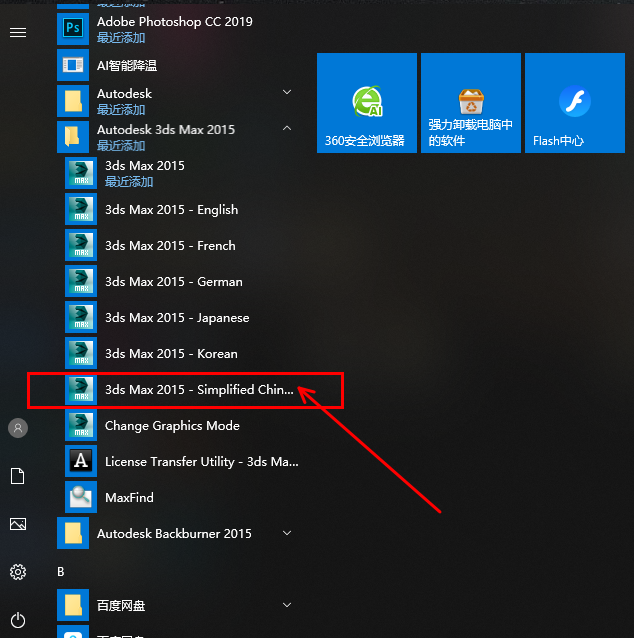
Task: Open the 强力卸载电脑中的软件 tile
Action: (470, 103)
